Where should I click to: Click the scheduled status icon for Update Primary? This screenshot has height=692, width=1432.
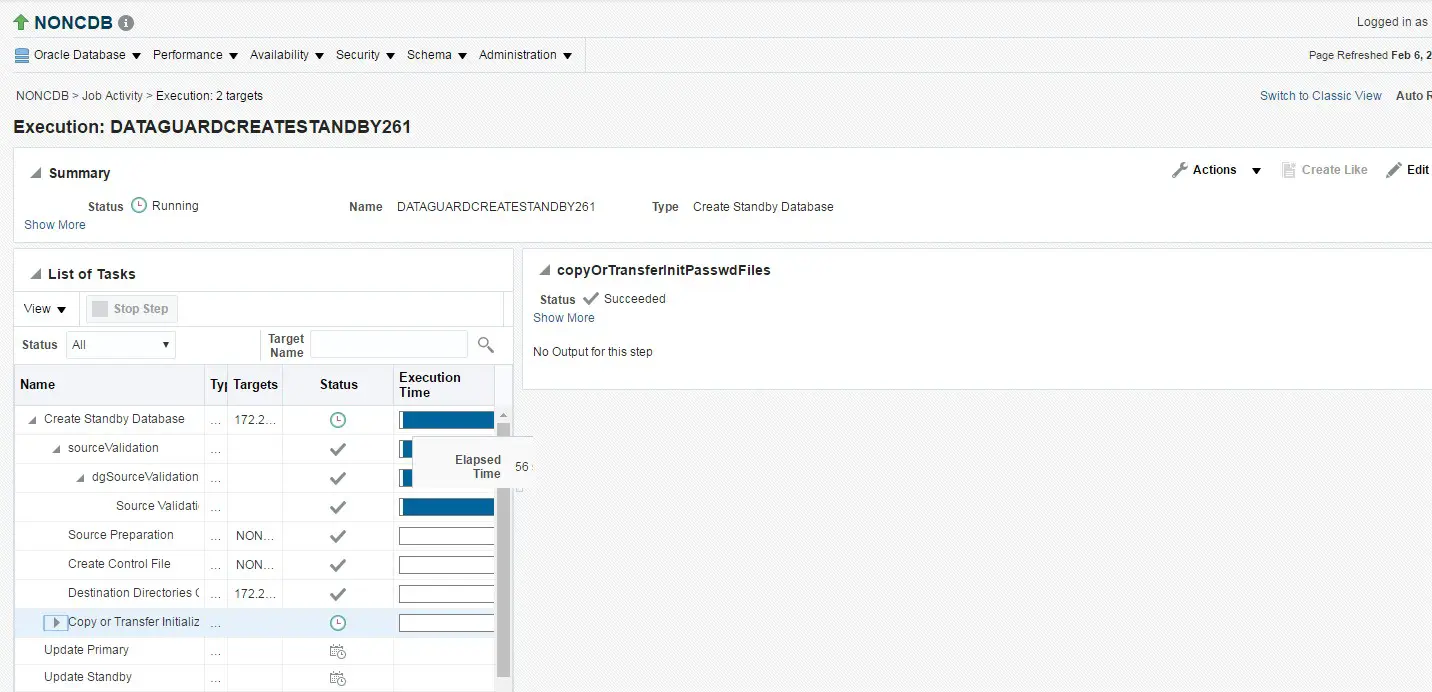click(338, 651)
